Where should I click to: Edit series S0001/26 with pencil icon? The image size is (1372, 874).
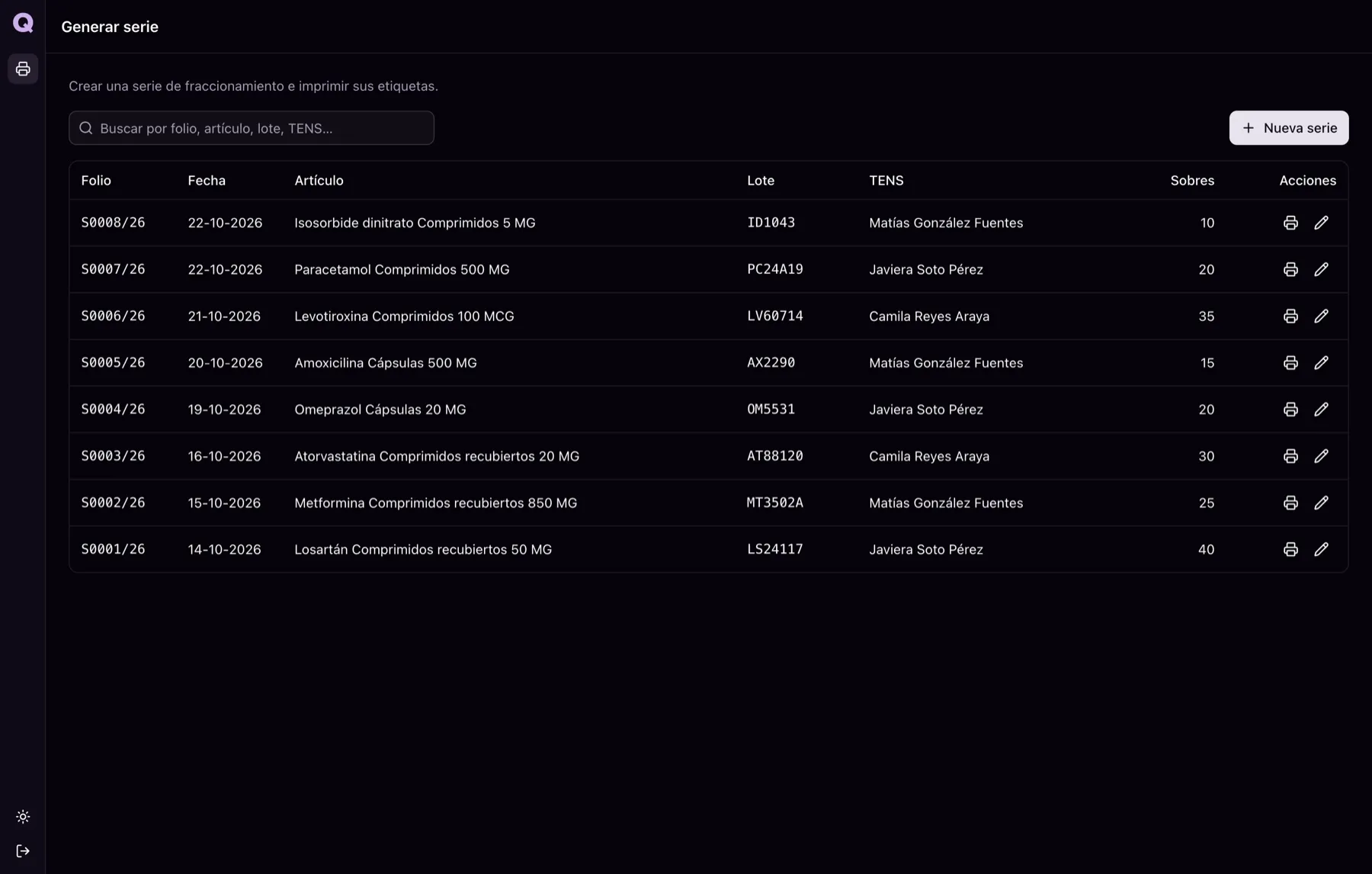[x=1321, y=549]
